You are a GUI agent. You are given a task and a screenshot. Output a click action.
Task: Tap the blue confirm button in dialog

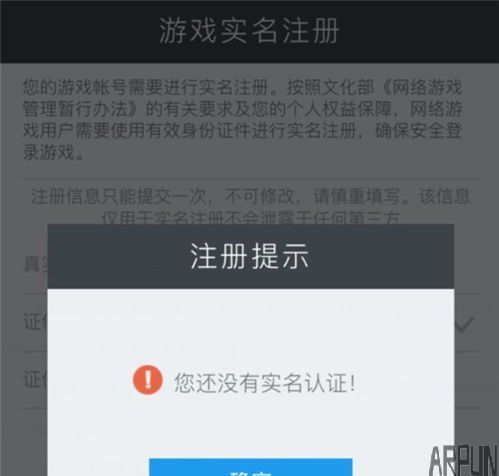(x=251, y=467)
